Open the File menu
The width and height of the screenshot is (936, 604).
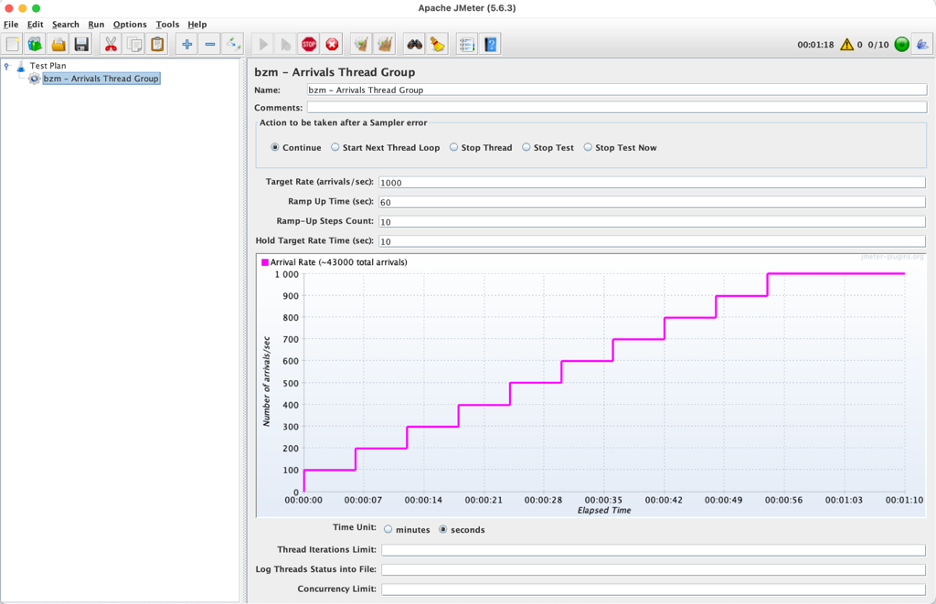pyautogui.click(x=11, y=24)
